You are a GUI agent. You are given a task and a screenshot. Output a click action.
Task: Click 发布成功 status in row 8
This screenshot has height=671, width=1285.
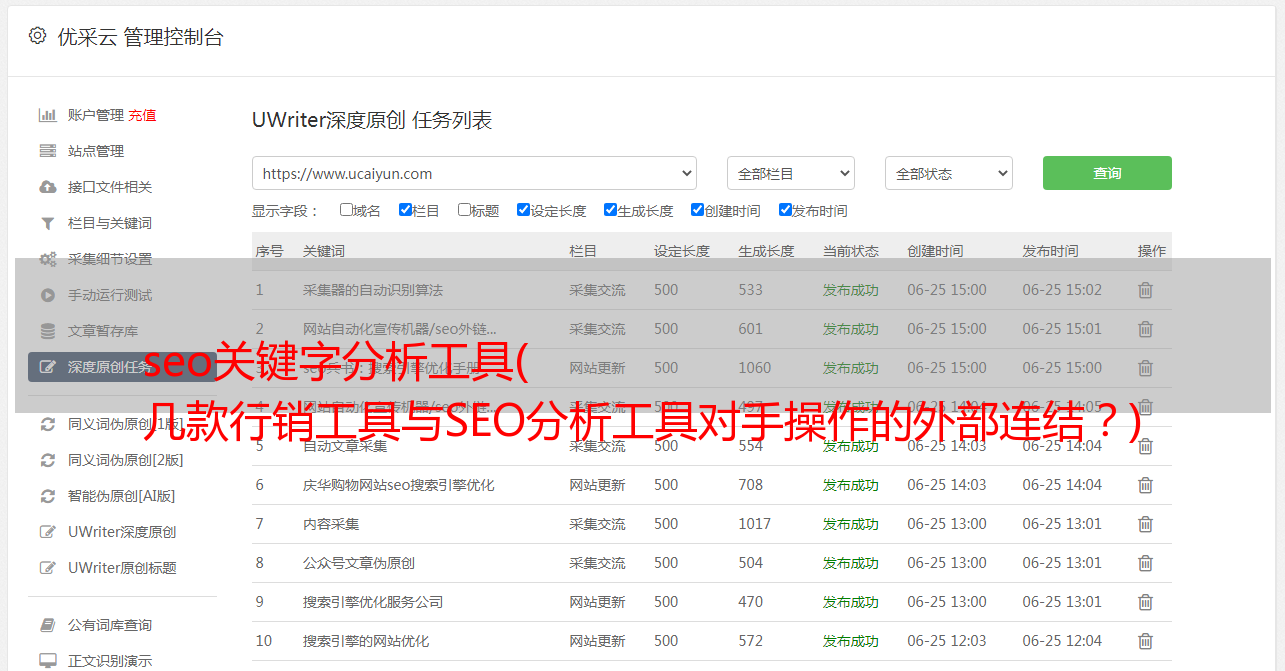(851, 563)
